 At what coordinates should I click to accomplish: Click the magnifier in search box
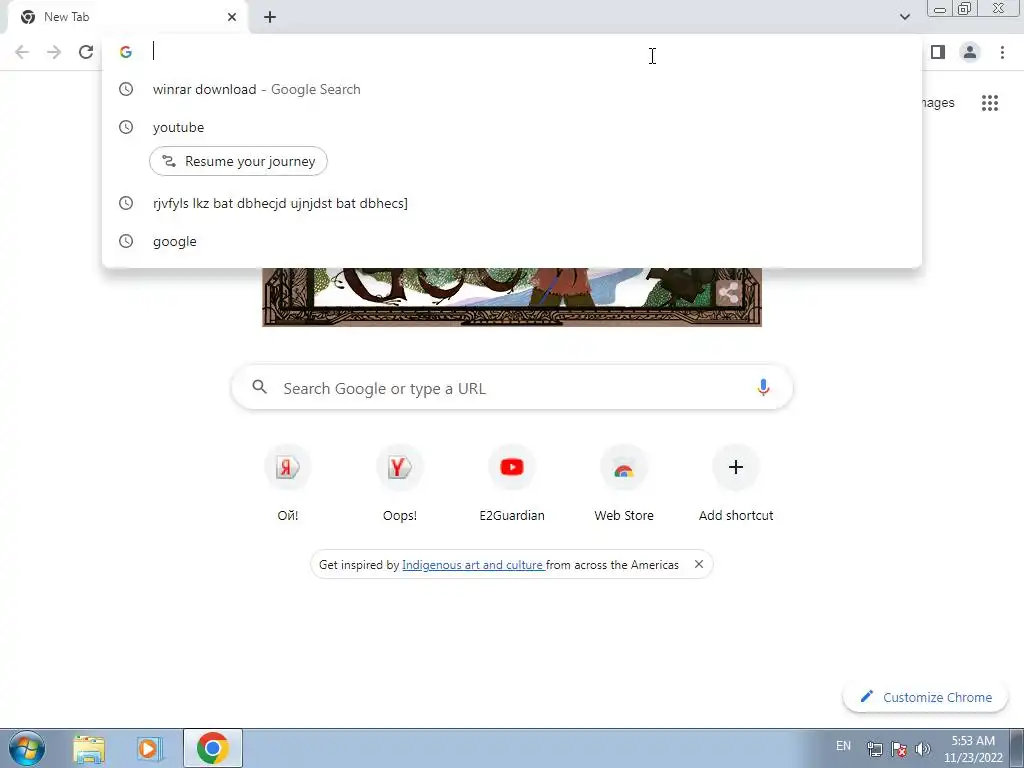(x=260, y=387)
